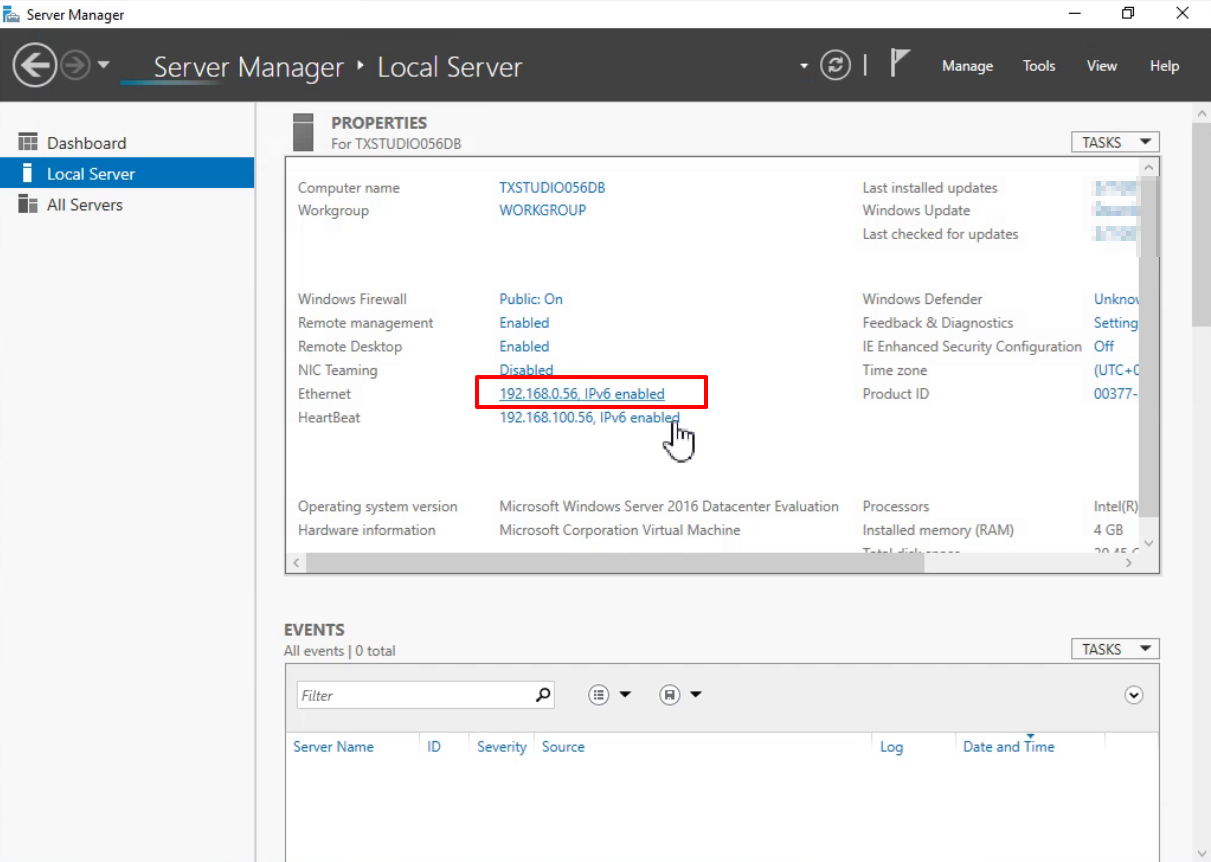
Task: Click 'Microsoft Corporation Virtual Machine' text
Action: pos(620,530)
